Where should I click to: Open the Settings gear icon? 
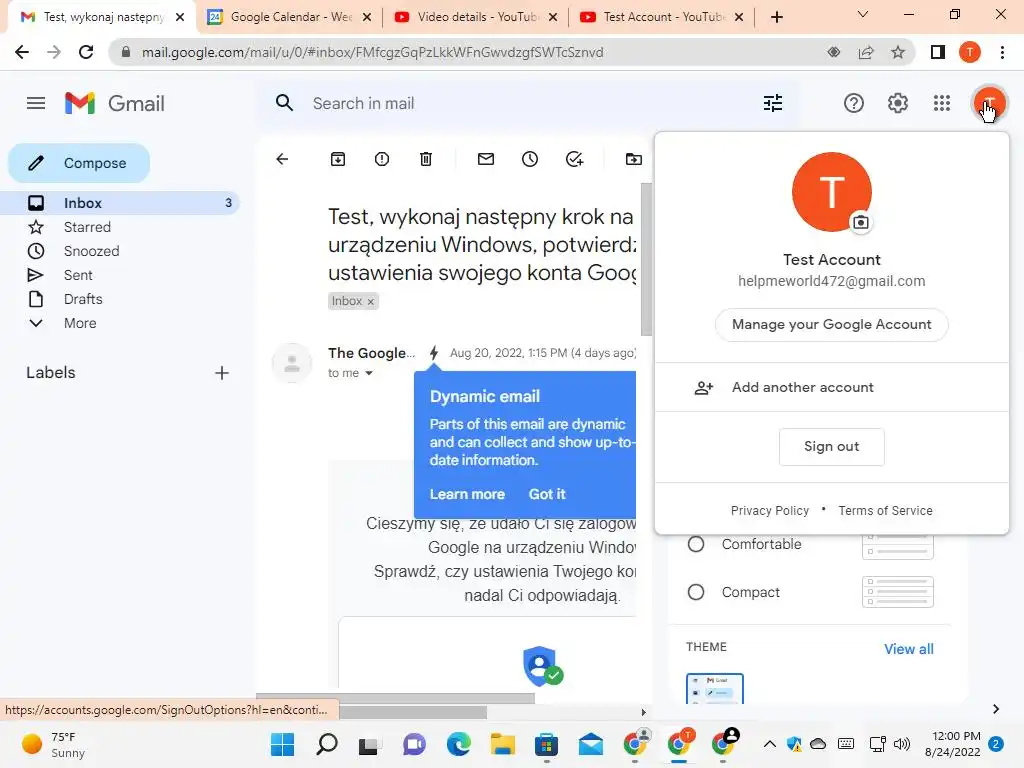(x=898, y=103)
